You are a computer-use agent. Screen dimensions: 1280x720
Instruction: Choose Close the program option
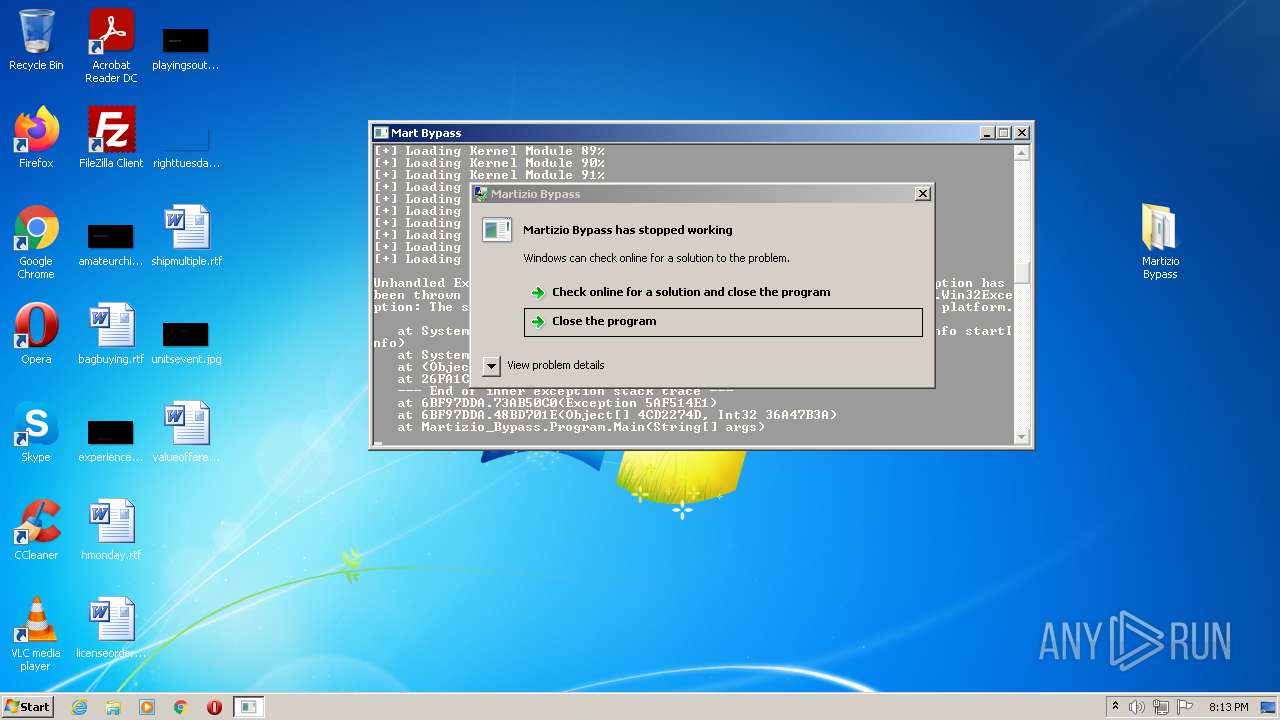723,321
